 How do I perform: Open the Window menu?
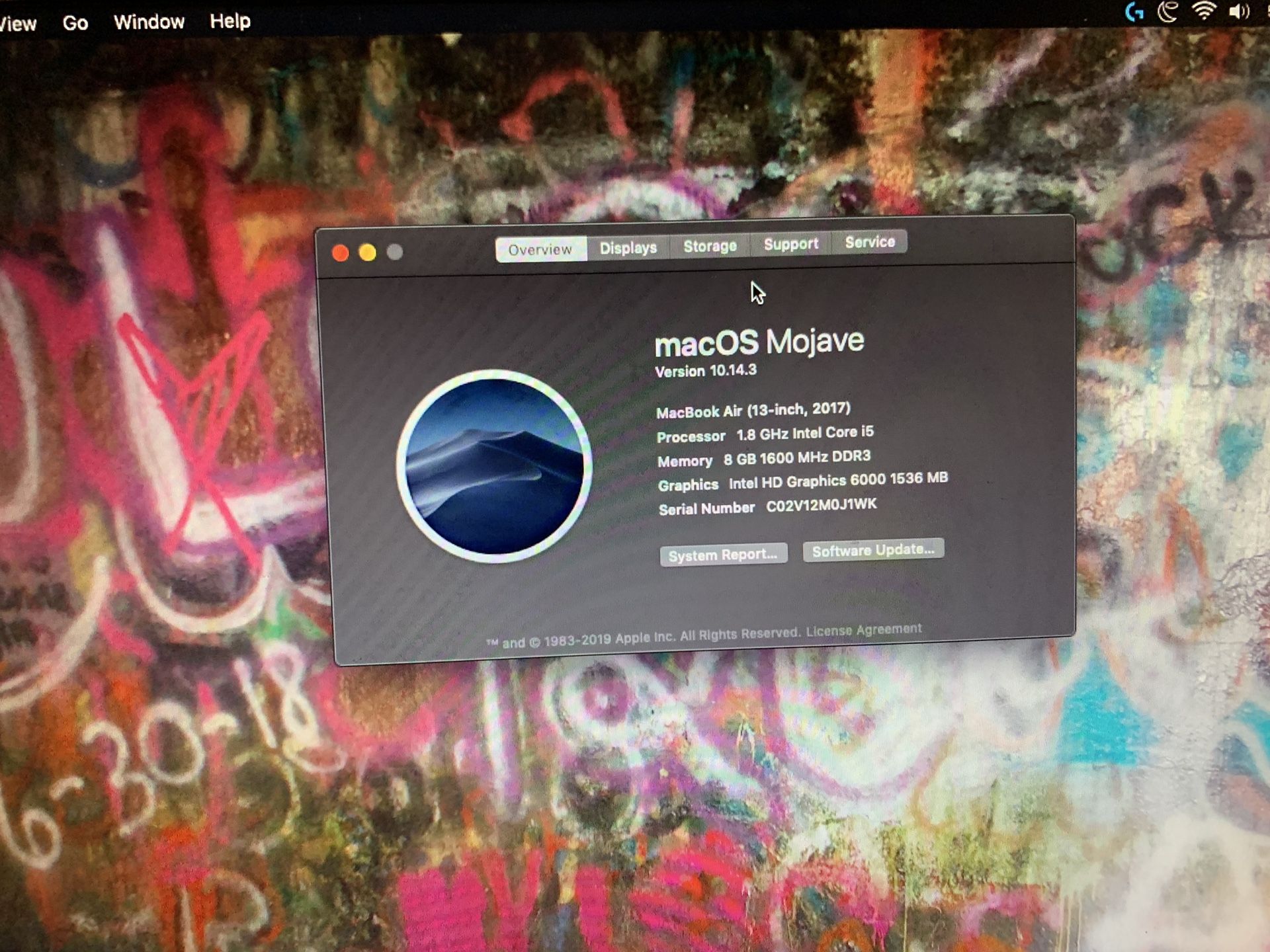point(149,22)
